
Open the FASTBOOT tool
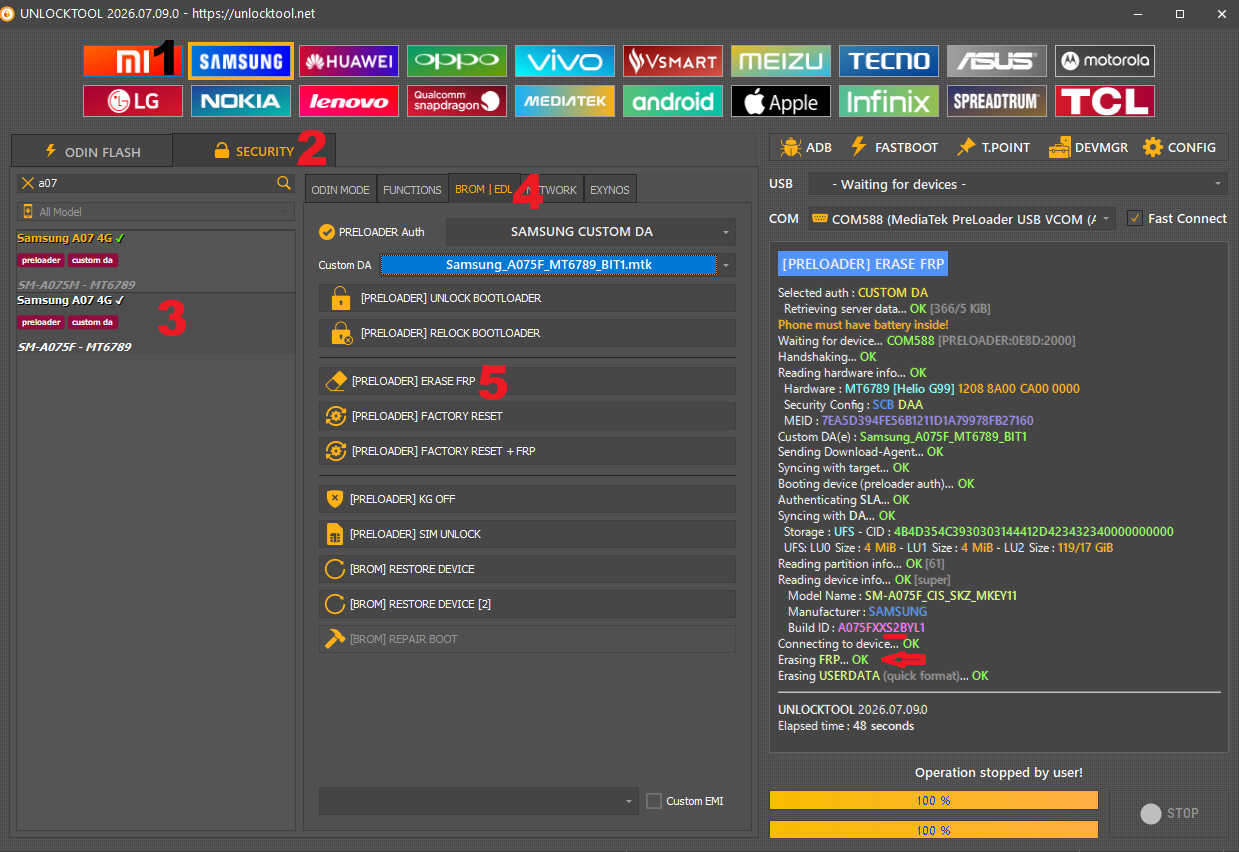pos(894,147)
